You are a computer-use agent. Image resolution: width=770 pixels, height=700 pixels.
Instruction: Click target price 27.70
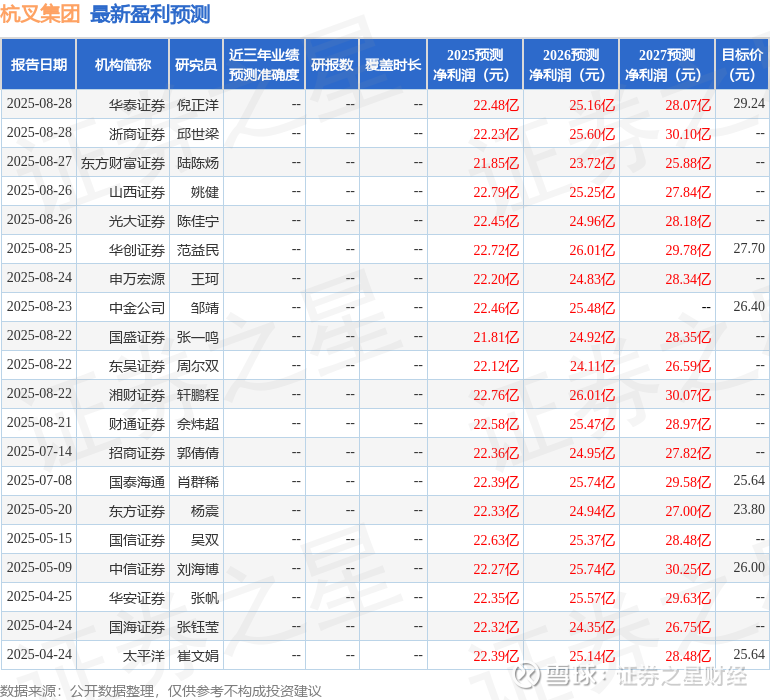[x=749, y=248]
